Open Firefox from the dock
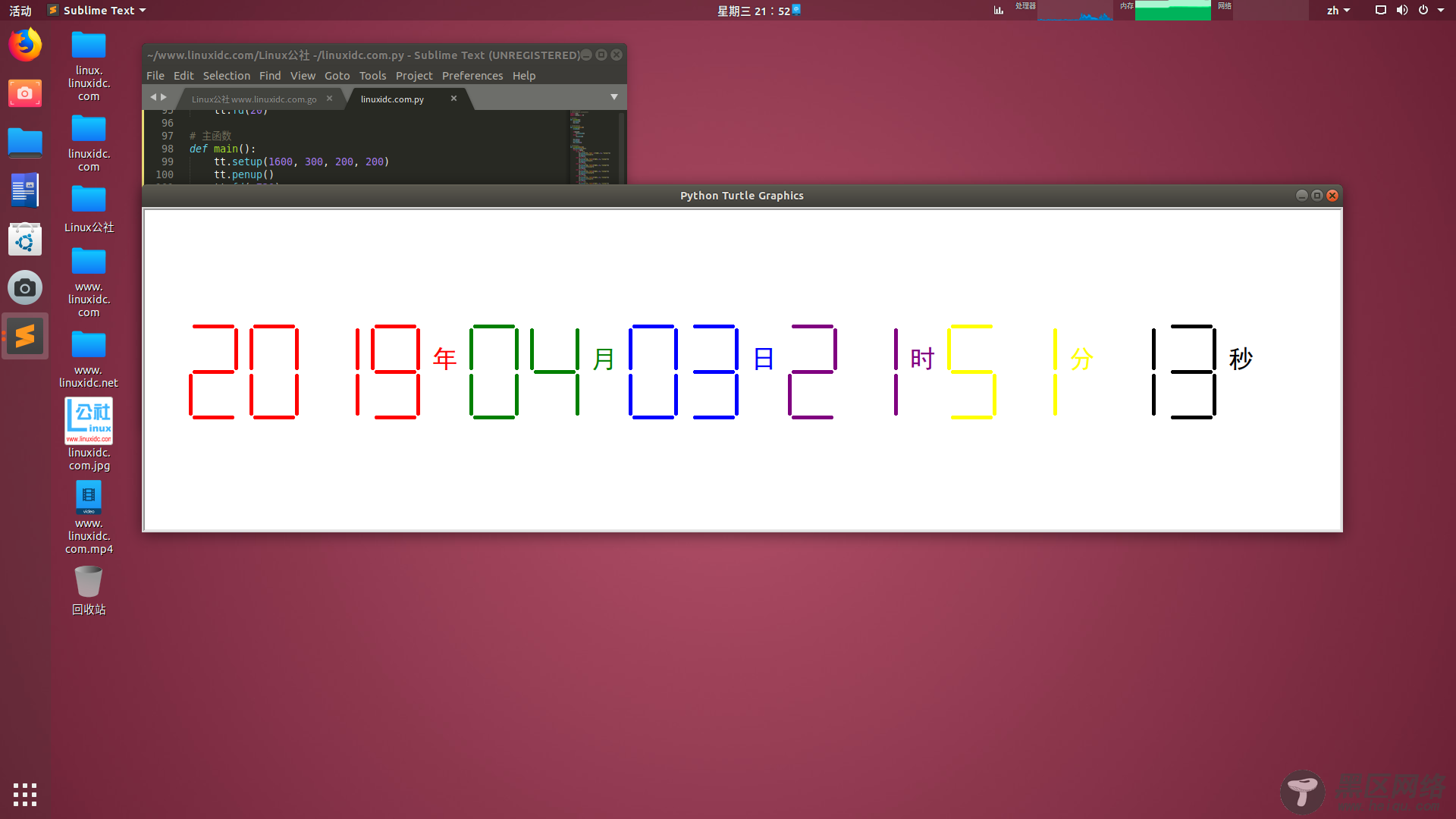Image resolution: width=1456 pixels, height=819 pixels. pos(25,45)
